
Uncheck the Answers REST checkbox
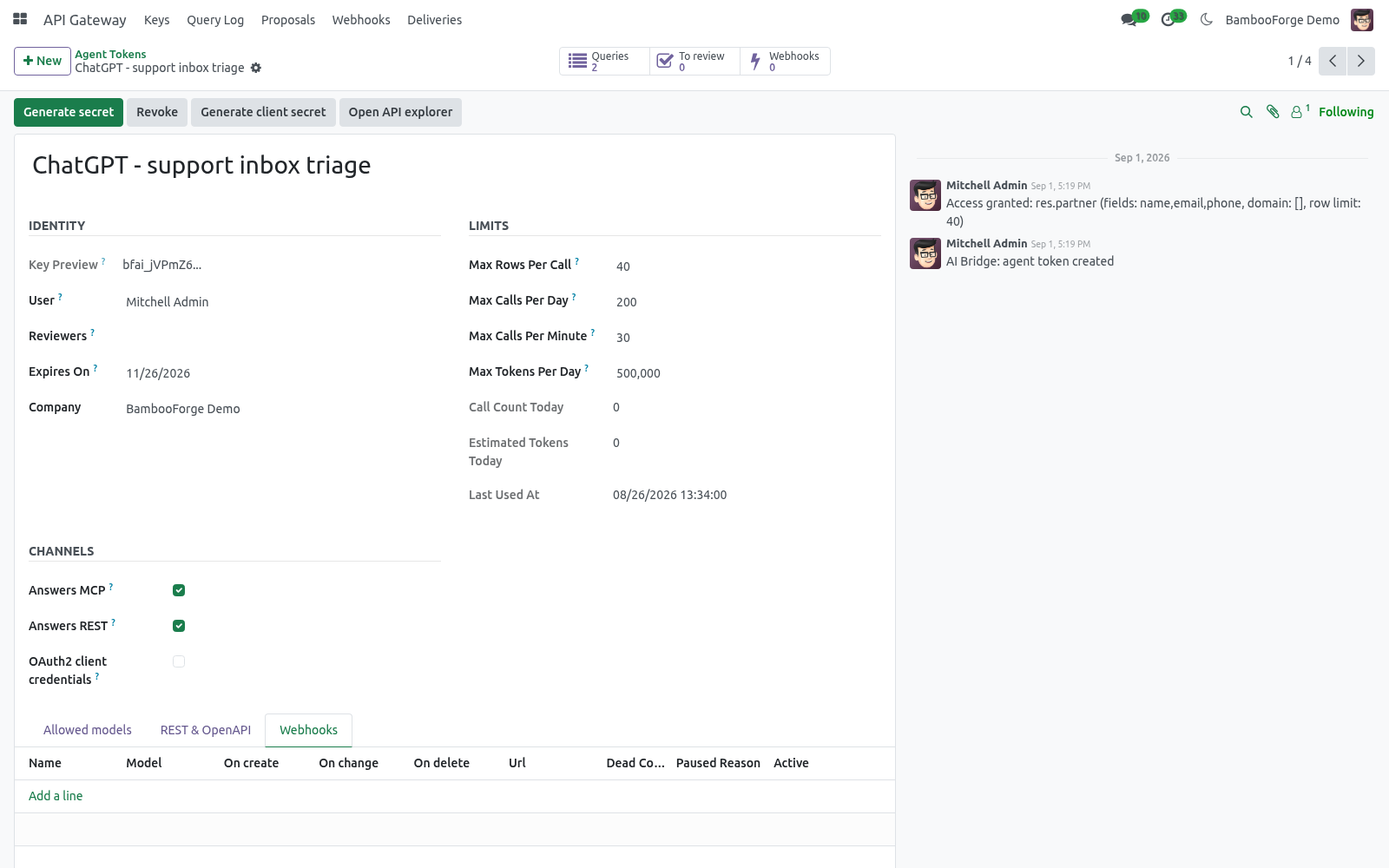click(179, 626)
